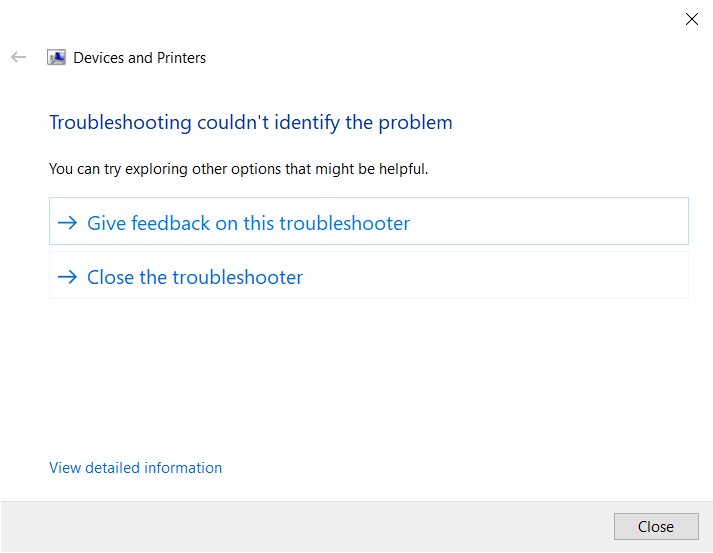This screenshot has height=553, width=713.
Task: Open View detailed information link
Action: [136, 468]
